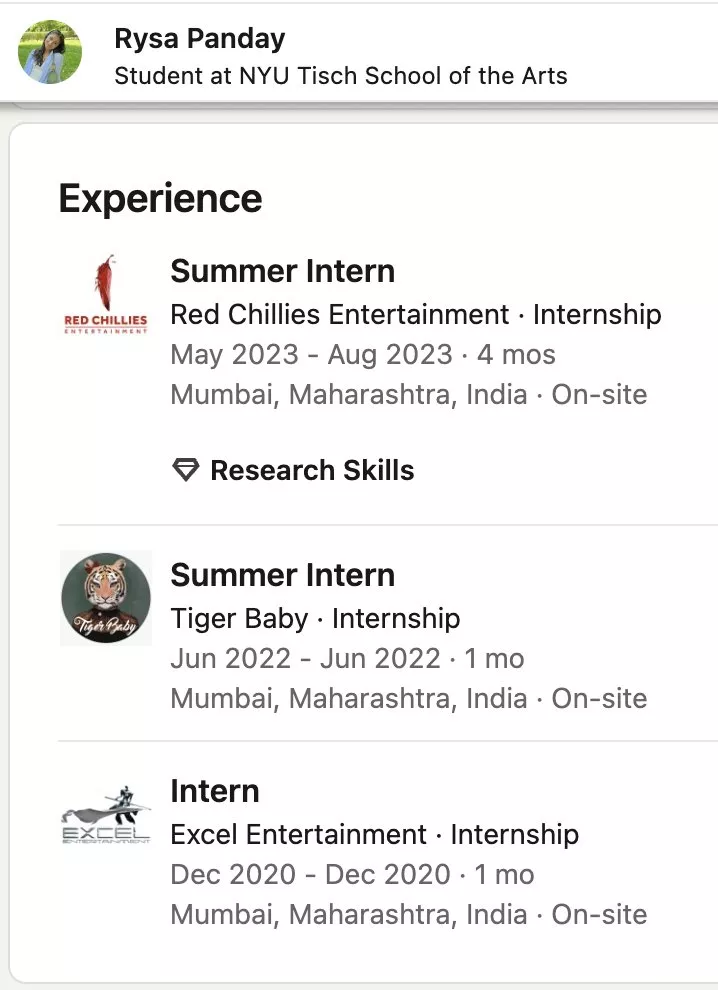Click Red Chillies Entertainment · Internship text
Screen dimensions: 718x990
pos(415,314)
